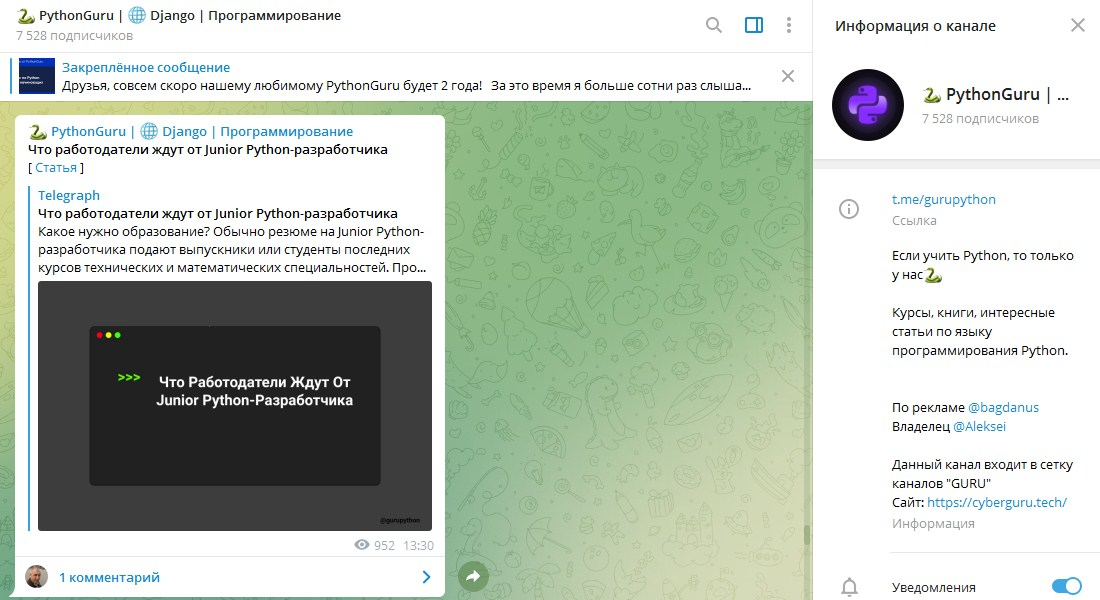
Task: Dismiss the pinned message bar
Action: pos(788,76)
